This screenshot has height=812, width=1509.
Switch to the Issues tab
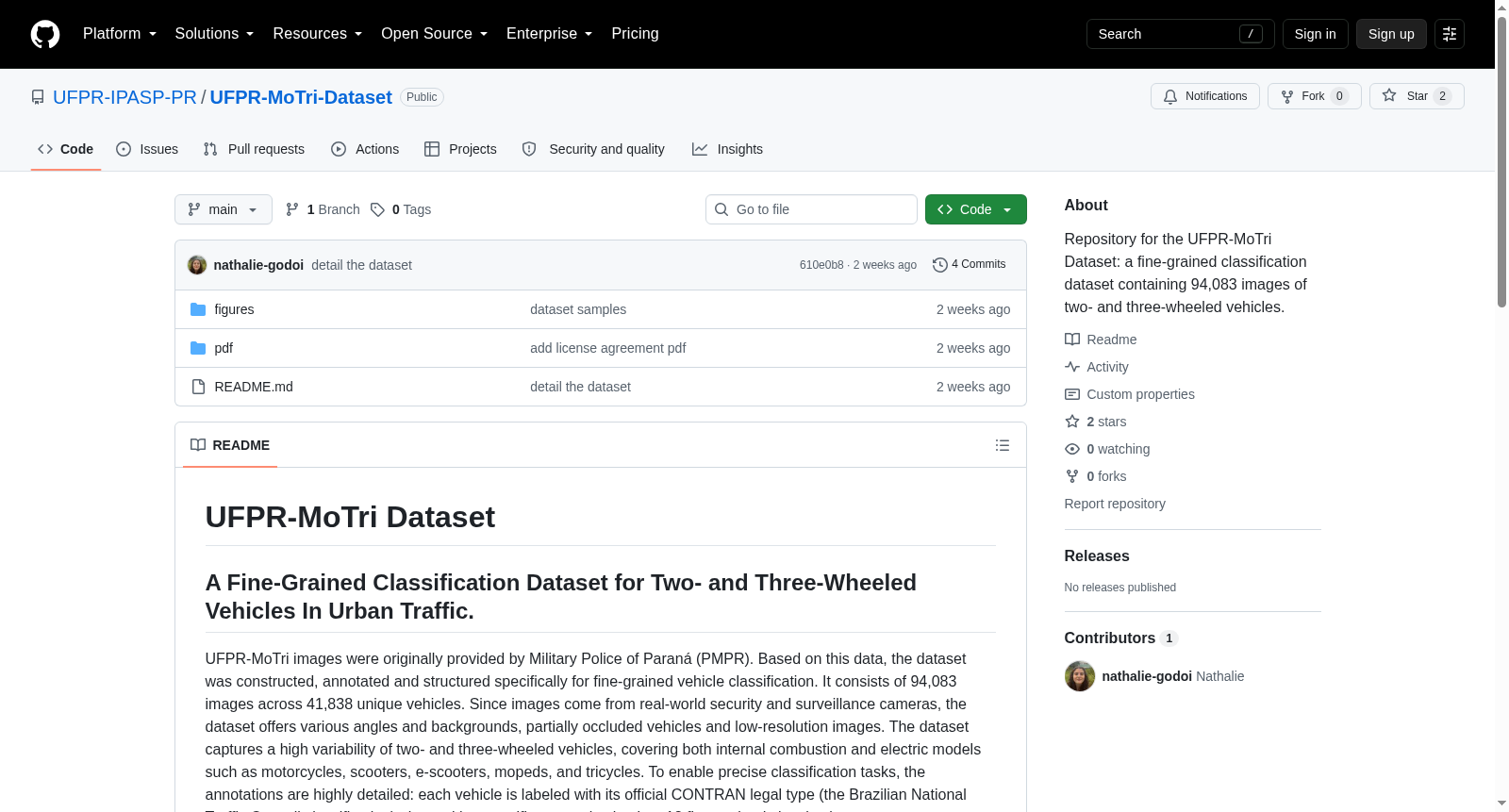(147, 149)
